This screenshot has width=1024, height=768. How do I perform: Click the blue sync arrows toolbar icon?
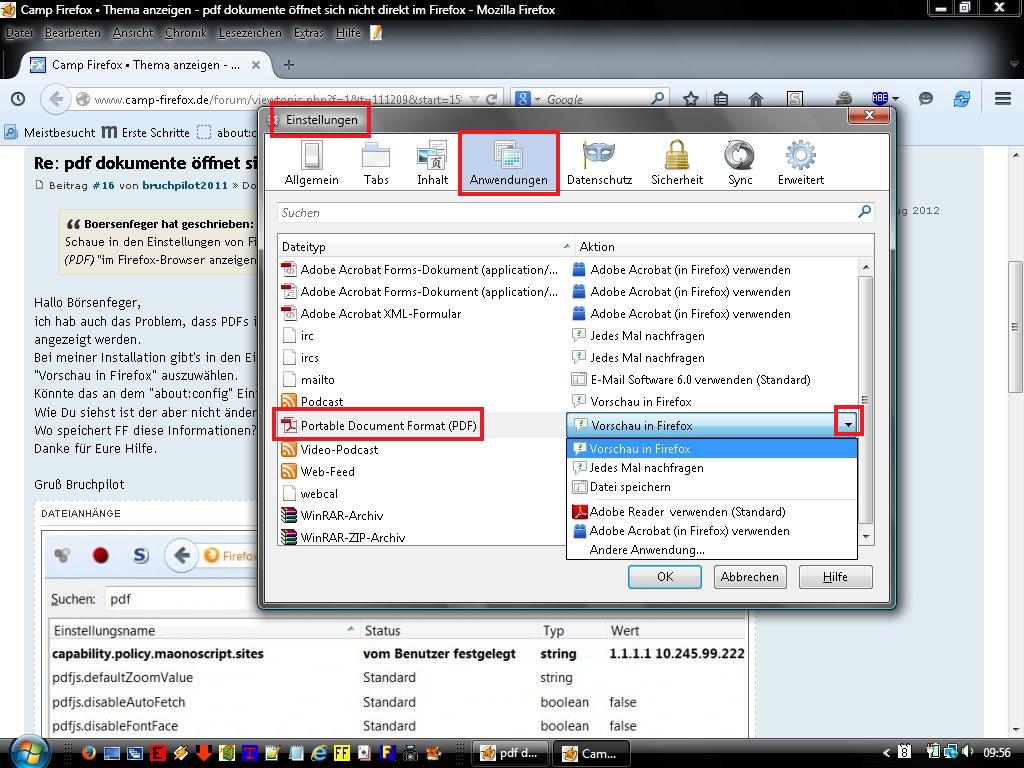click(x=962, y=99)
